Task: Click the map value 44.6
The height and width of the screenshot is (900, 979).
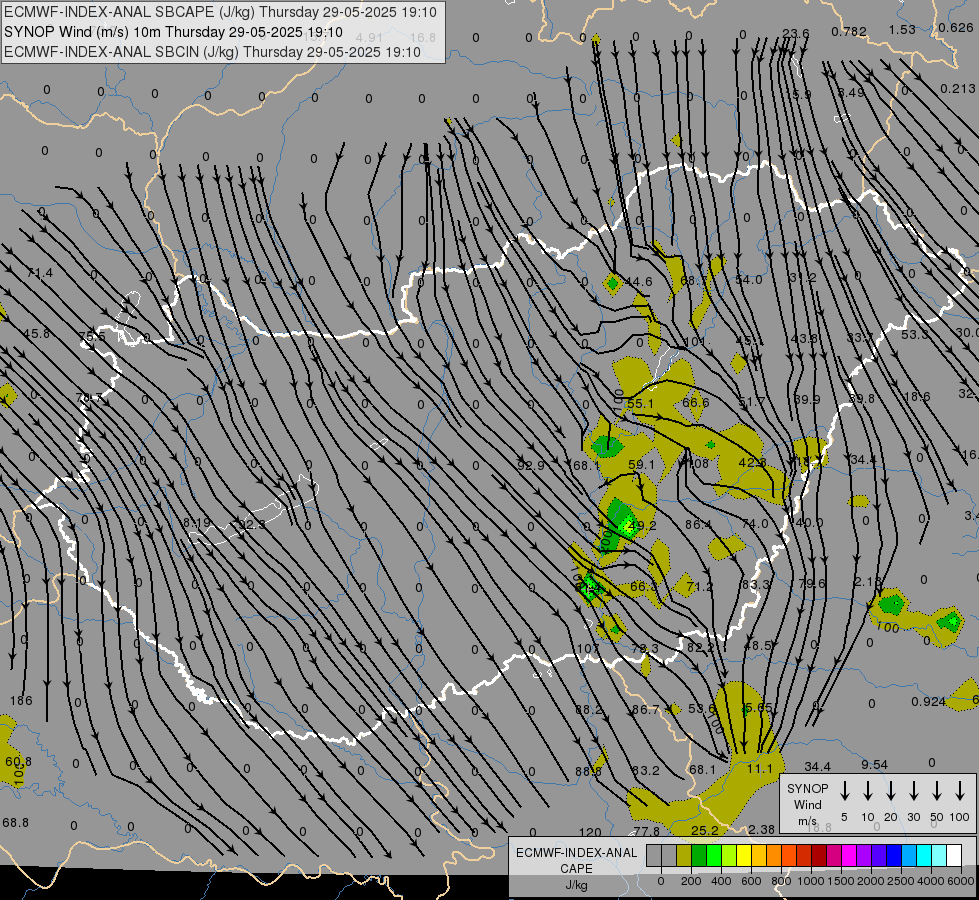Action: 639,282
